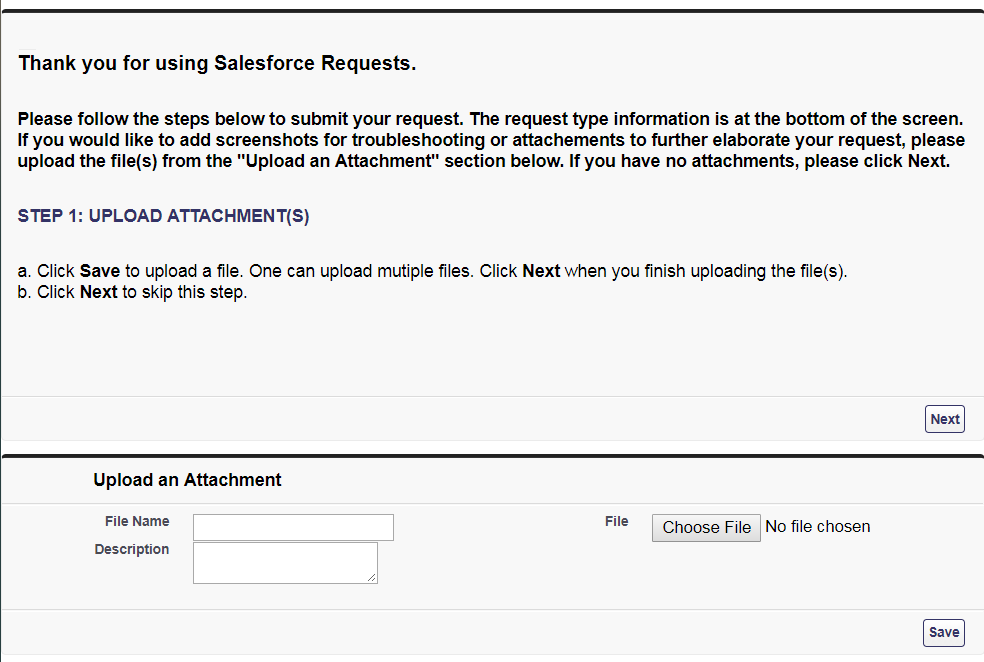Click the "STEP 1: UPLOAD ATTACHMENT(S)" heading
984x662 pixels.
pos(163,216)
